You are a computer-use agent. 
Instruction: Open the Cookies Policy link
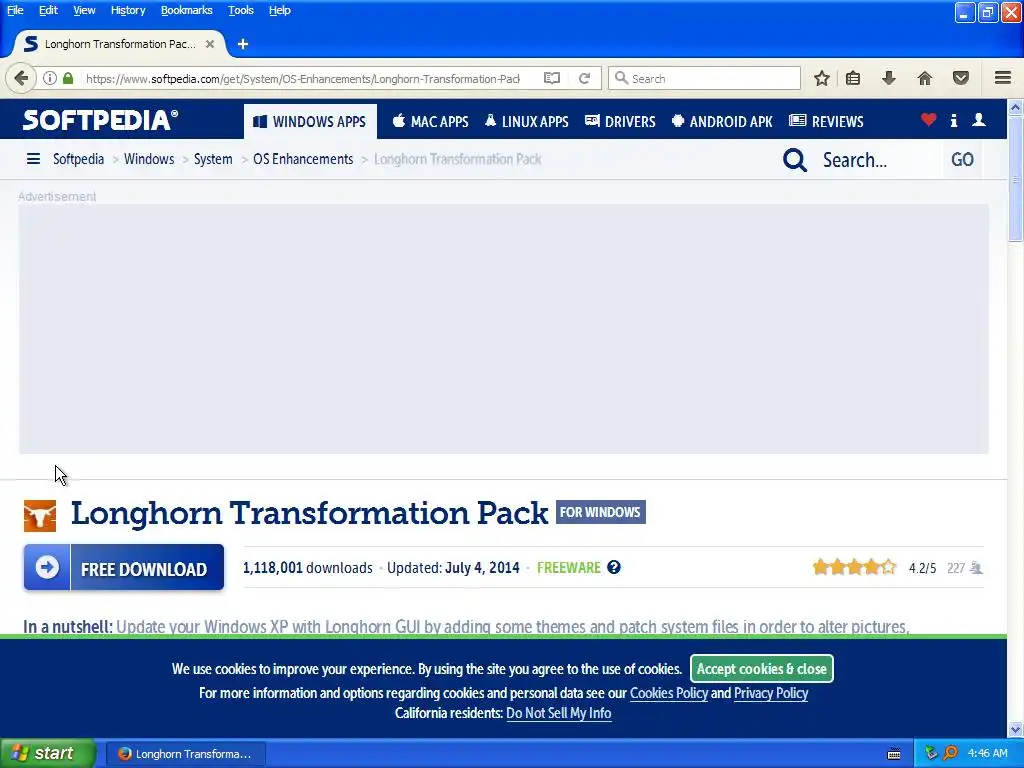point(669,693)
